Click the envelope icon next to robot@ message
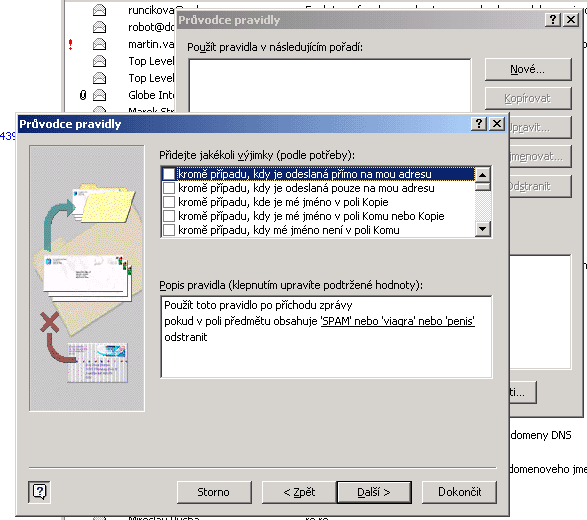The image size is (587, 520). pos(99,27)
